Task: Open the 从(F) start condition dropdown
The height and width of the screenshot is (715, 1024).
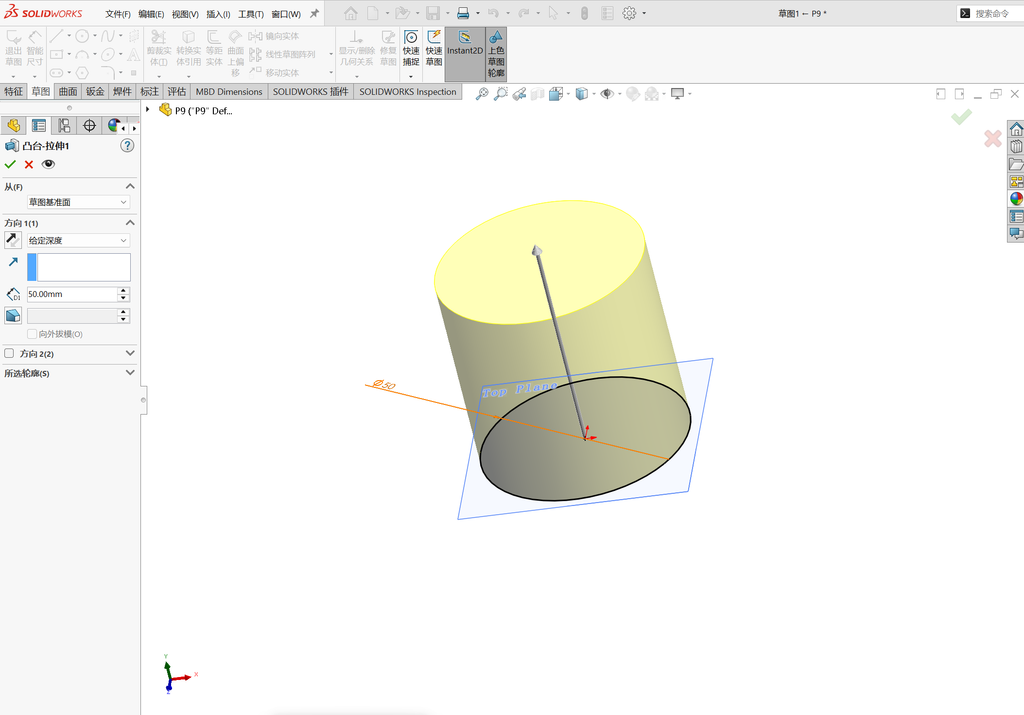Action: [x=78, y=202]
